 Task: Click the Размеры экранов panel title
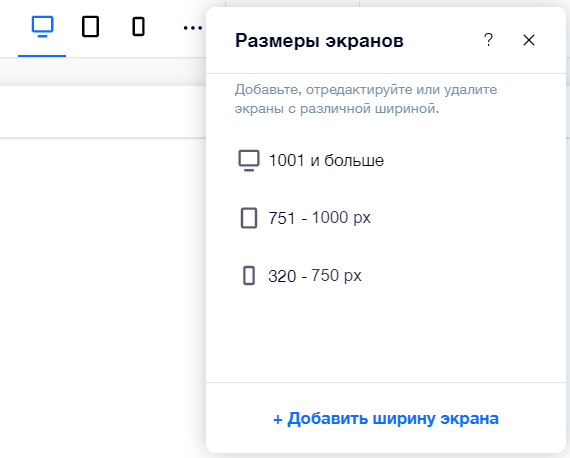coord(319,40)
